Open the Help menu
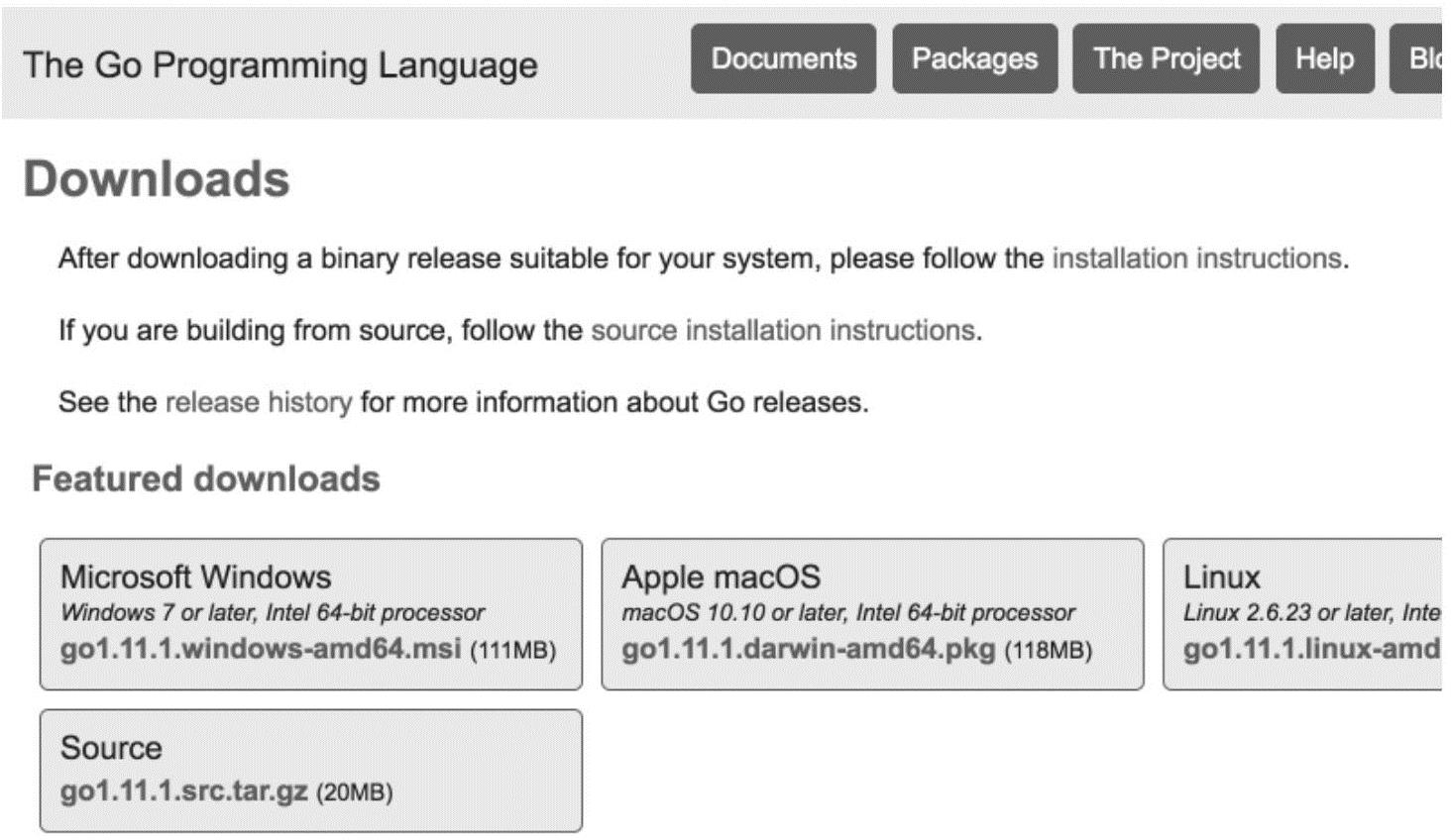The height and width of the screenshot is (840, 1451). pos(1324,59)
